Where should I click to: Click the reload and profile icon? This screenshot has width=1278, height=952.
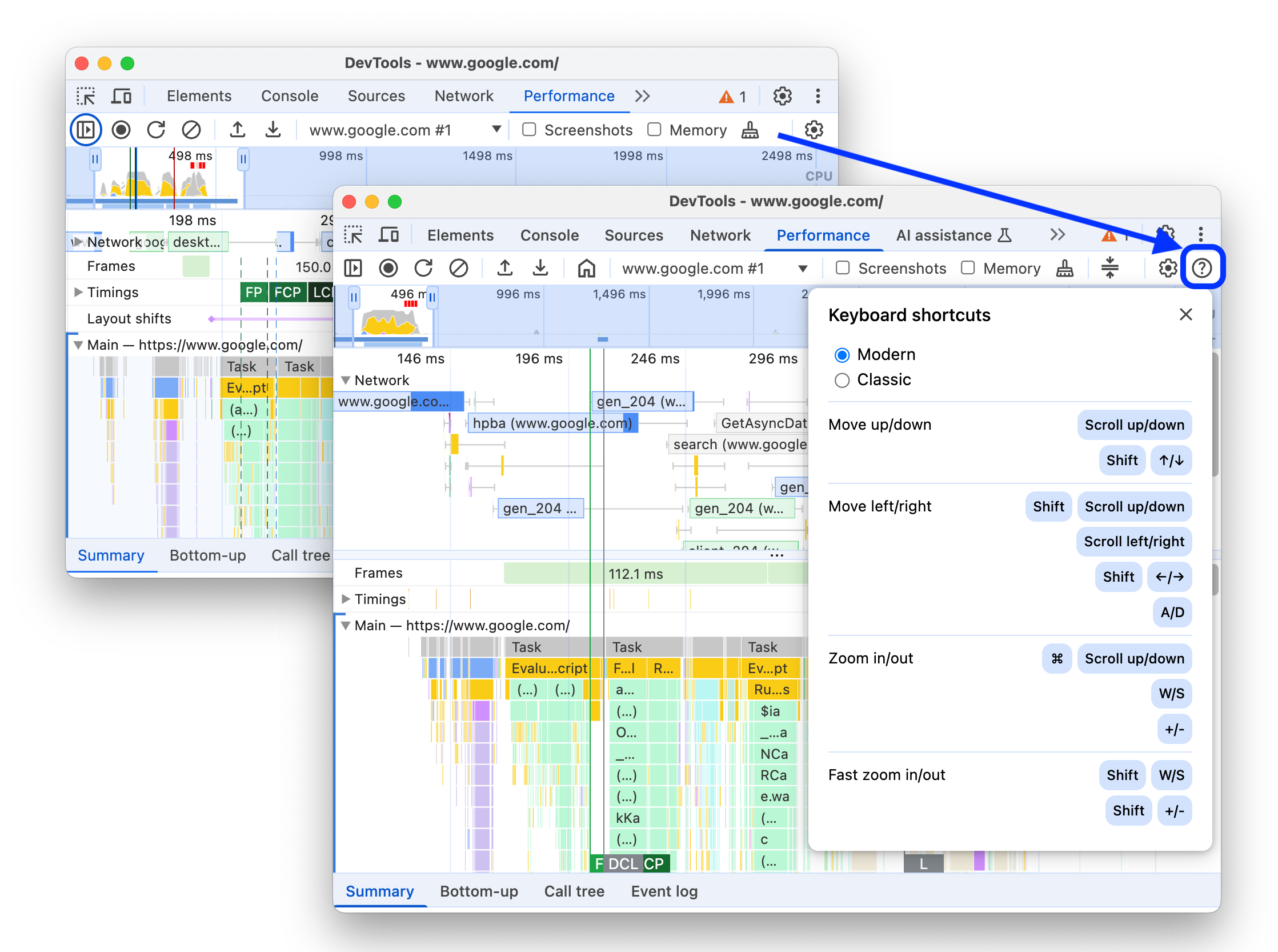422,268
